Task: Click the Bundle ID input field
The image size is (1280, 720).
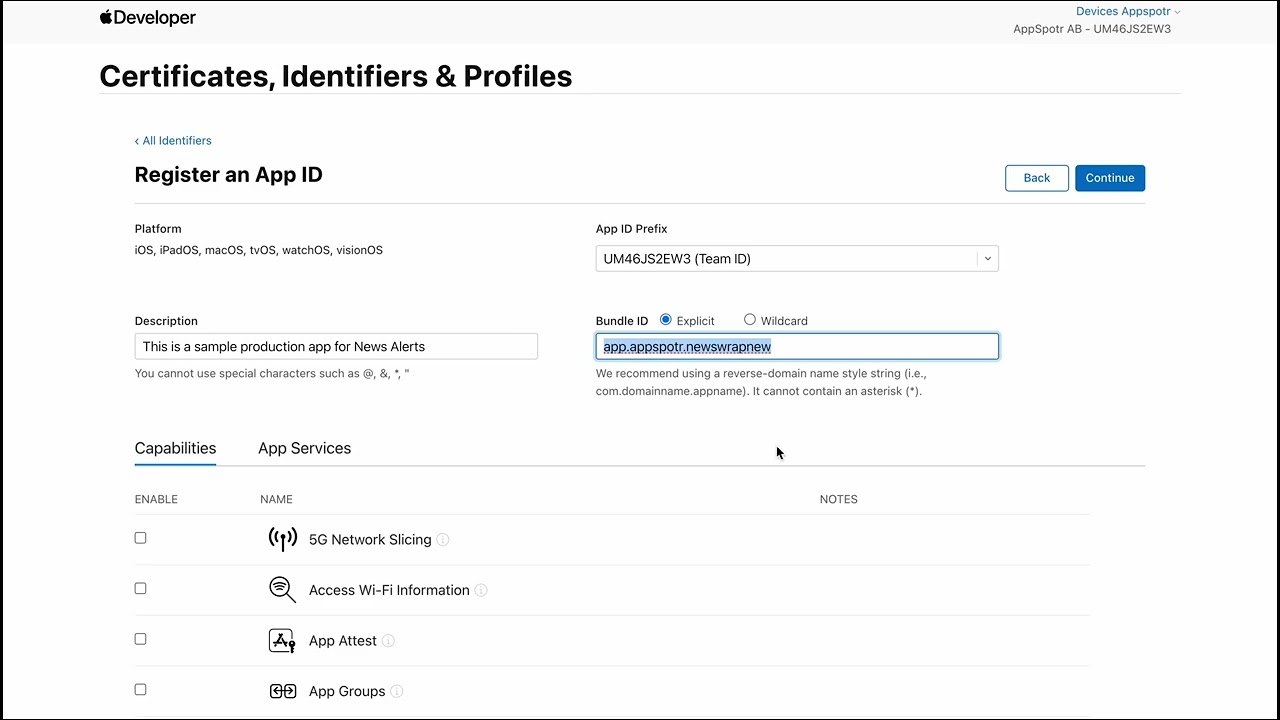Action: 797,346
